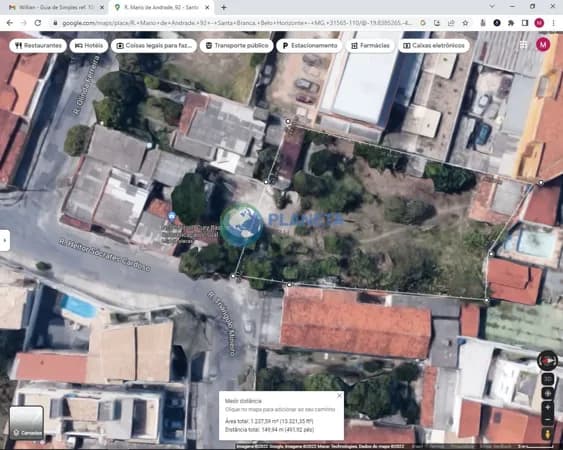Open the Chrome profile avatar in the toolbar
The image size is (563, 450).
[539, 23]
